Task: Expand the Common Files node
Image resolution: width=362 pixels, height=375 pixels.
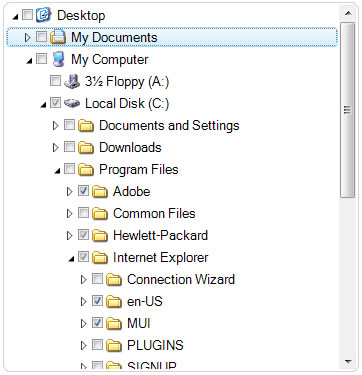Action: [x=69, y=214]
